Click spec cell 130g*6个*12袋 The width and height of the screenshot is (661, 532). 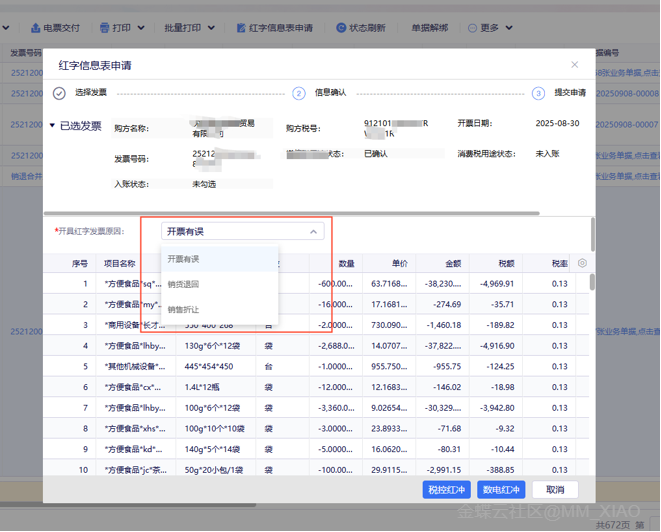212,346
